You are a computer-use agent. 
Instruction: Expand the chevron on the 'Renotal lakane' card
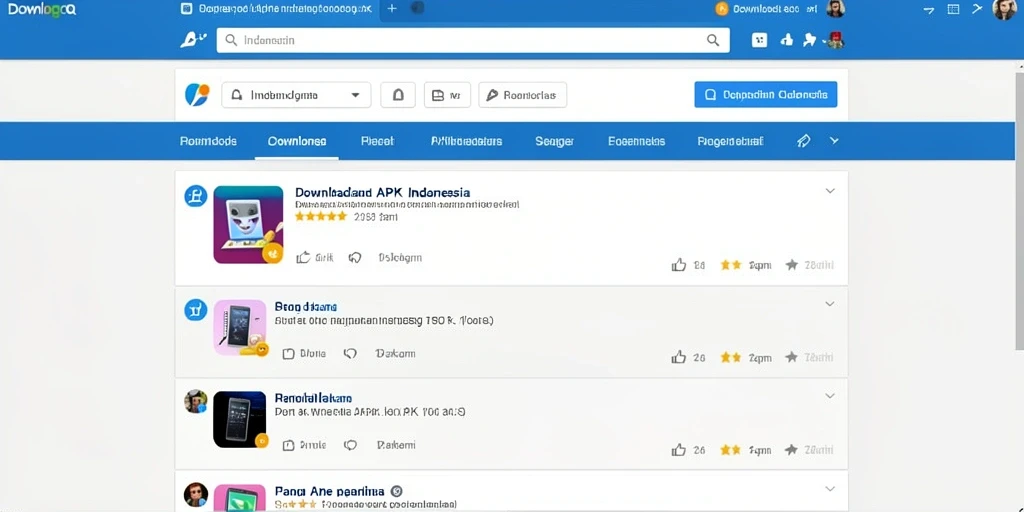click(x=830, y=396)
